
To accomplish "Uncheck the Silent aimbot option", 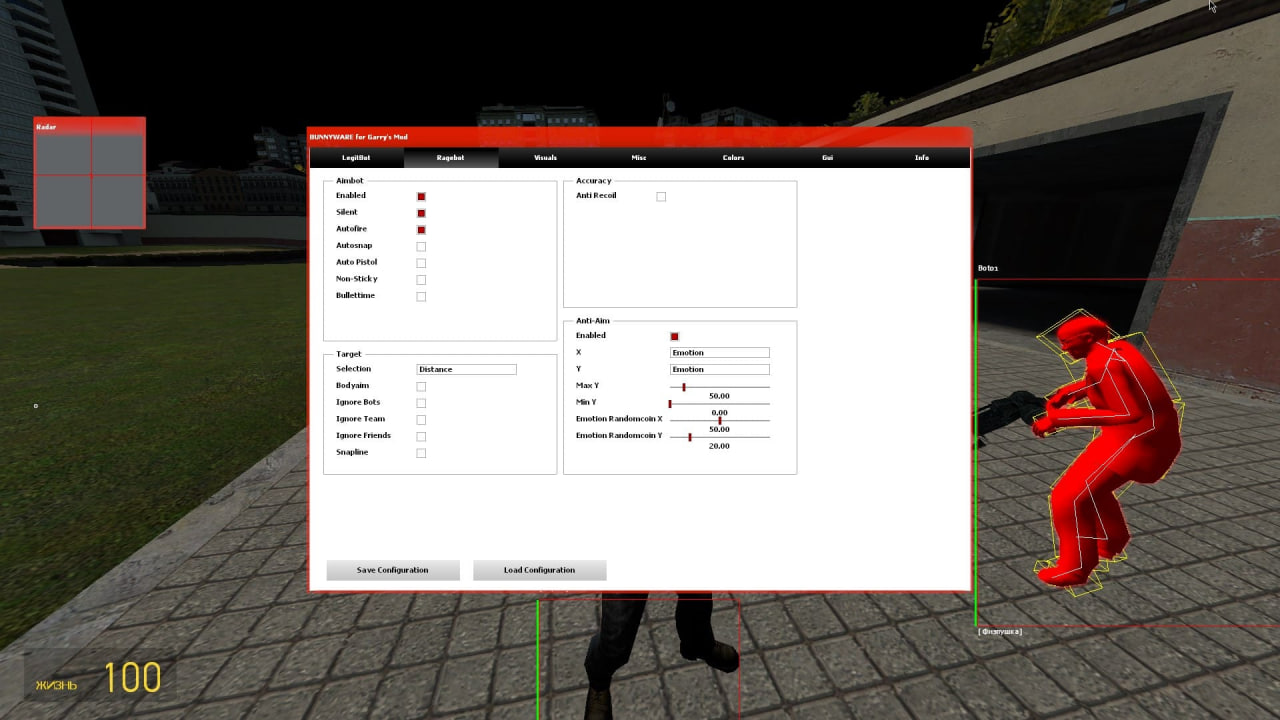I will tap(421, 213).
